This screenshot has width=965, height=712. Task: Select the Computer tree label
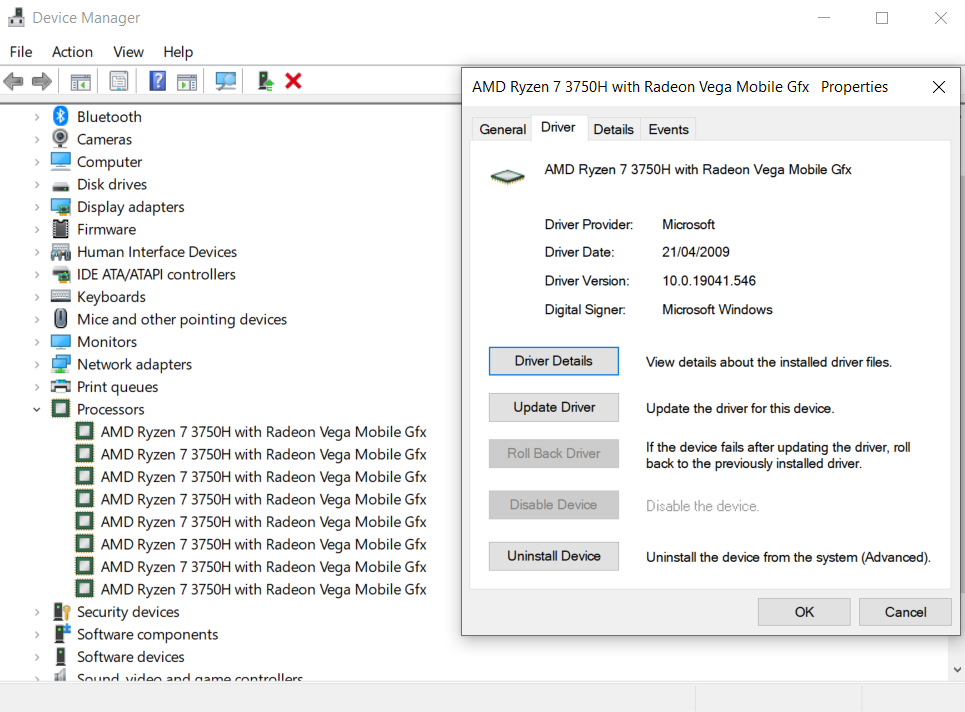pyautogui.click(x=110, y=162)
